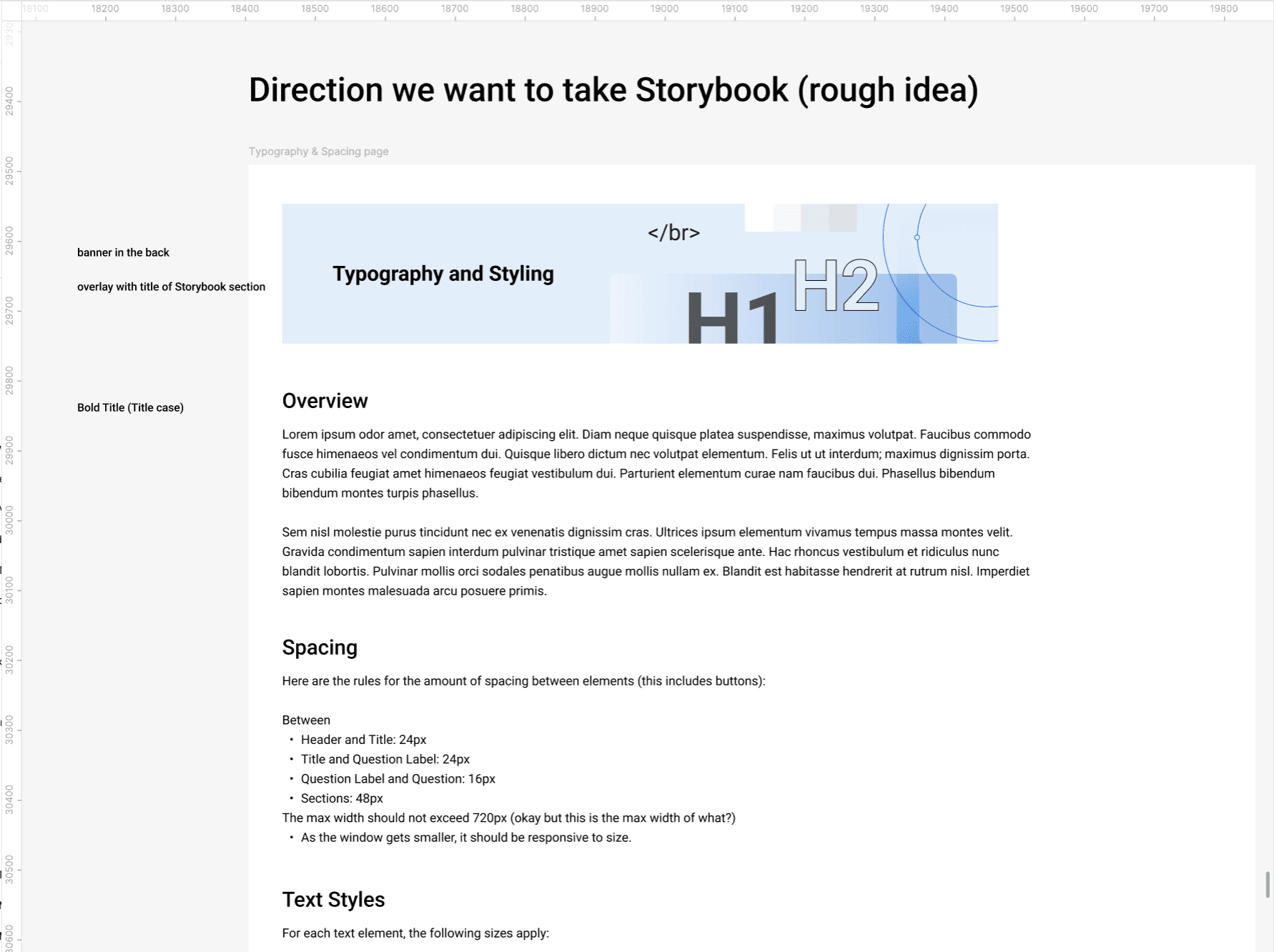Click the paragraph starting 'Sem nisl molestie purus'
This screenshot has width=1274, height=952.
(656, 562)
